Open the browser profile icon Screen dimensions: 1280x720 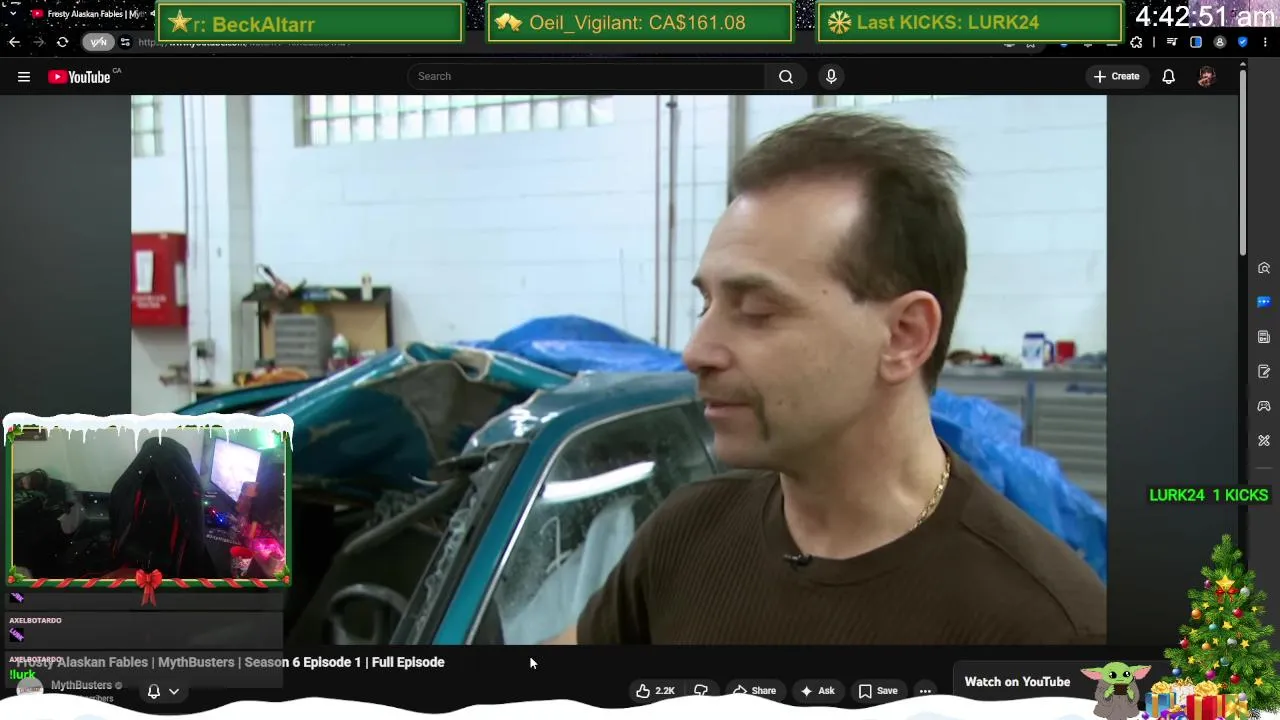[x=1219, y=42]
